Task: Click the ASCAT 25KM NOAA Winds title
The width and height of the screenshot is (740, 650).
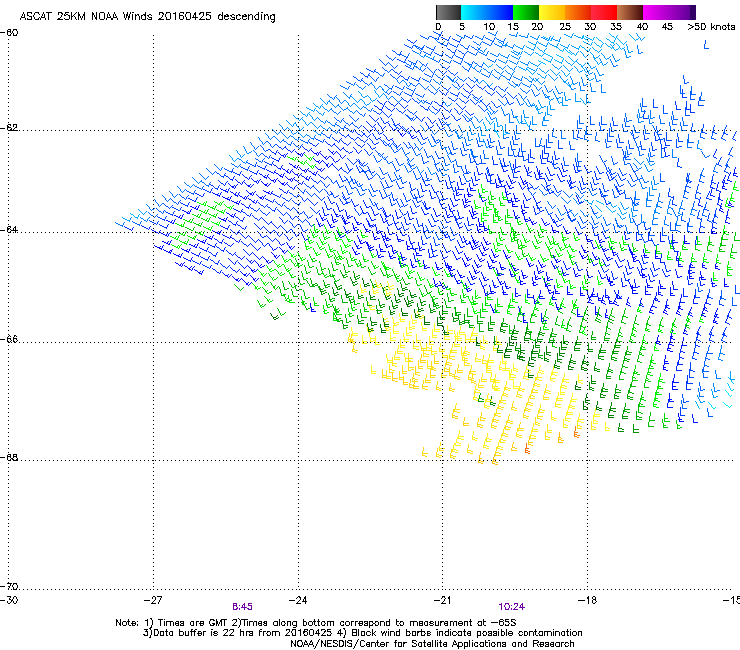Action: [147, 16]
